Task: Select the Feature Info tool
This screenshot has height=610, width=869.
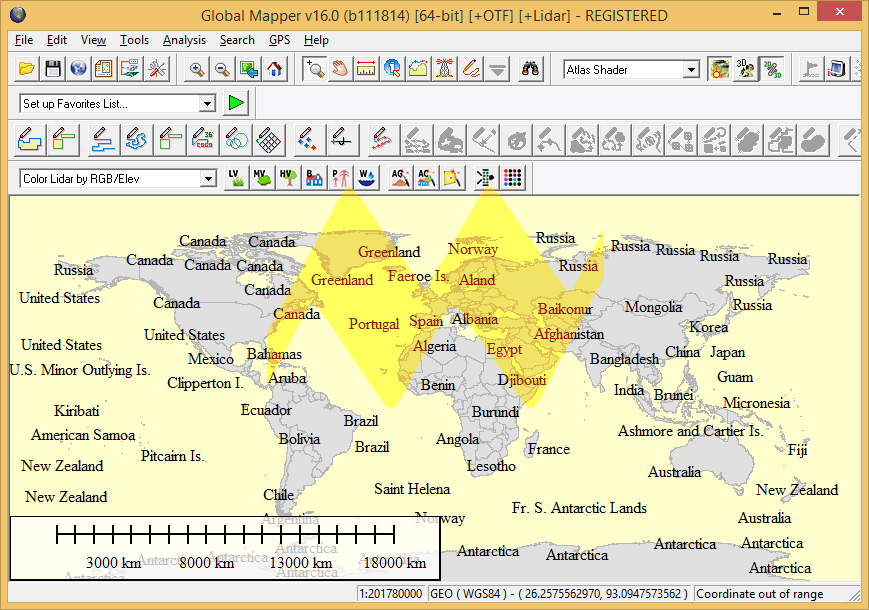Action: [x=392, y=69]
